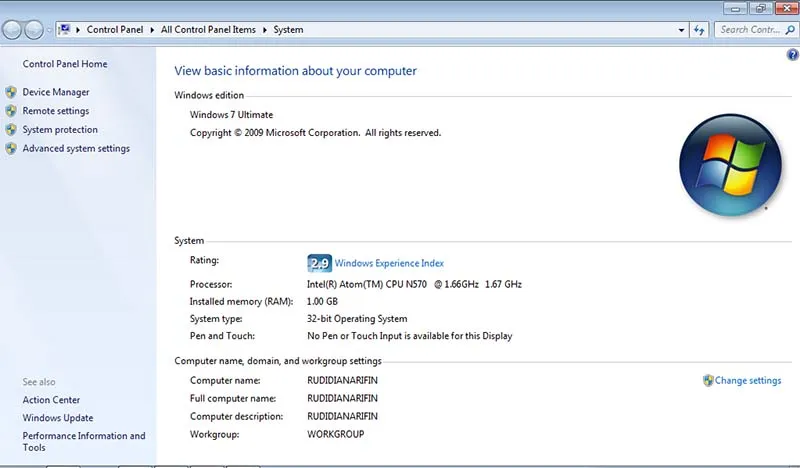Select the System breadcrumb
The height and width of the screenshot is (468, 800).
[288, 30]
